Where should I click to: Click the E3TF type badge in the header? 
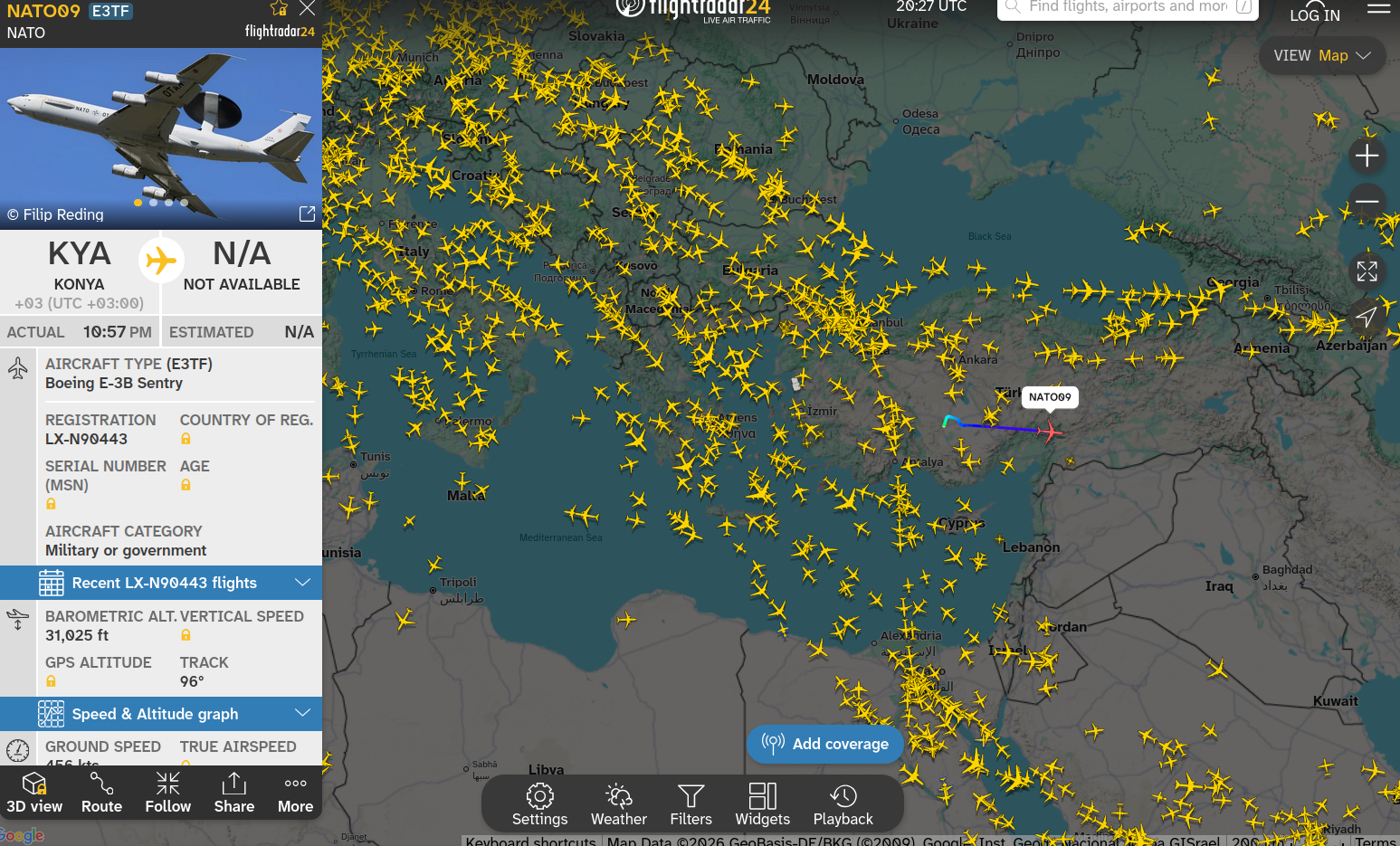point(110,11)
